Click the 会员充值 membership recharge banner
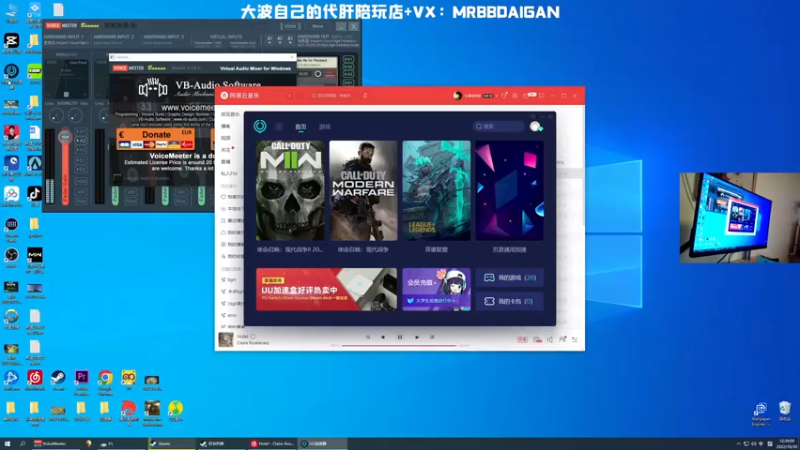 coord(436,289)
